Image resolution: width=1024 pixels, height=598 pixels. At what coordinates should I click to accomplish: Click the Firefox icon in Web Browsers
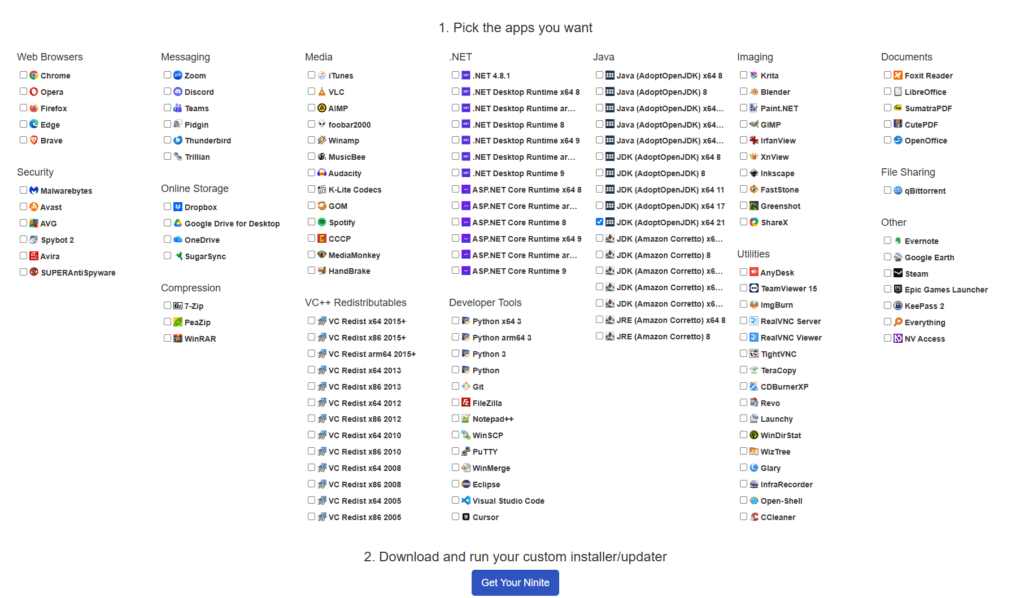pos(33,108)
